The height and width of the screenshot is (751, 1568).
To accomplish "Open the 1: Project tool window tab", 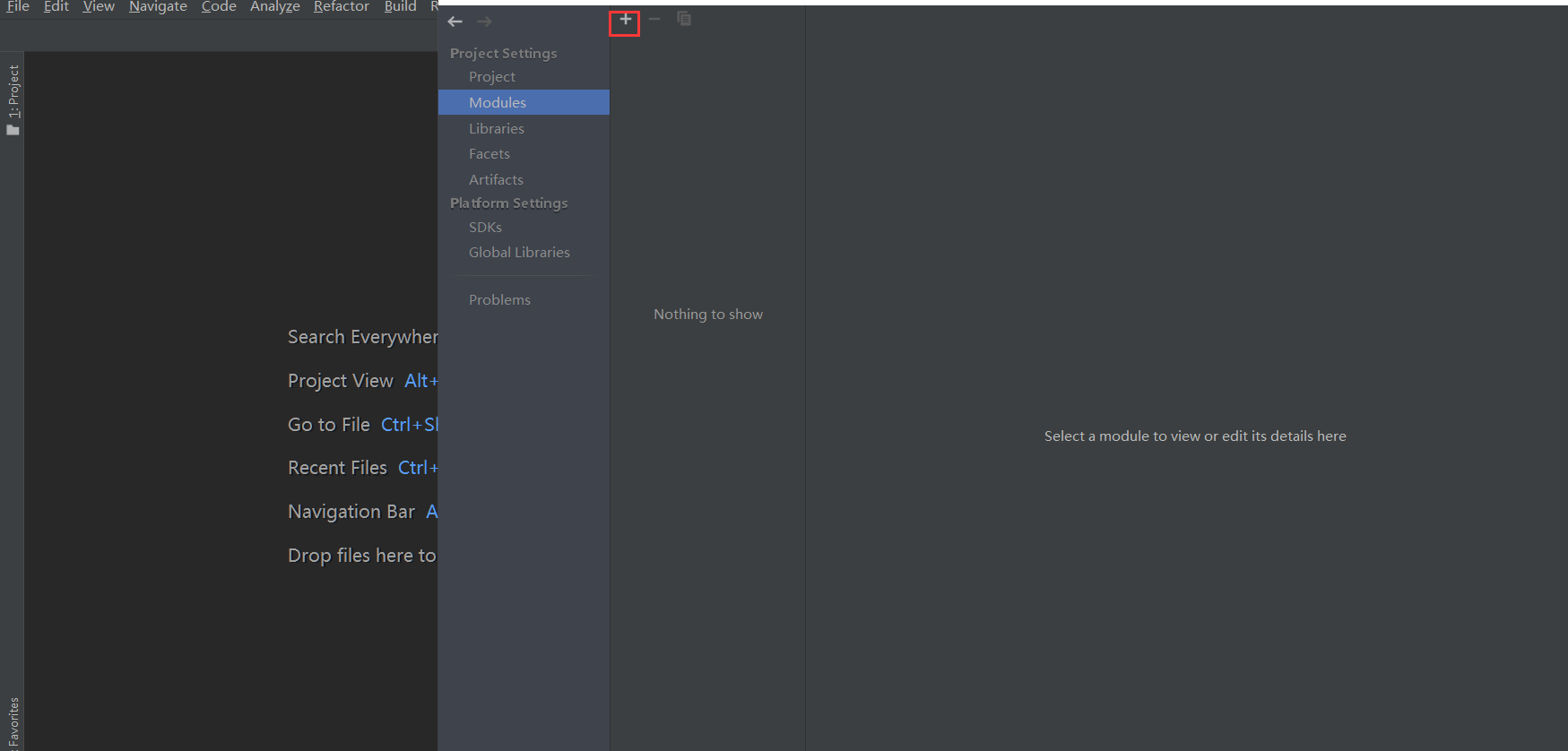I will click(13, 99).
